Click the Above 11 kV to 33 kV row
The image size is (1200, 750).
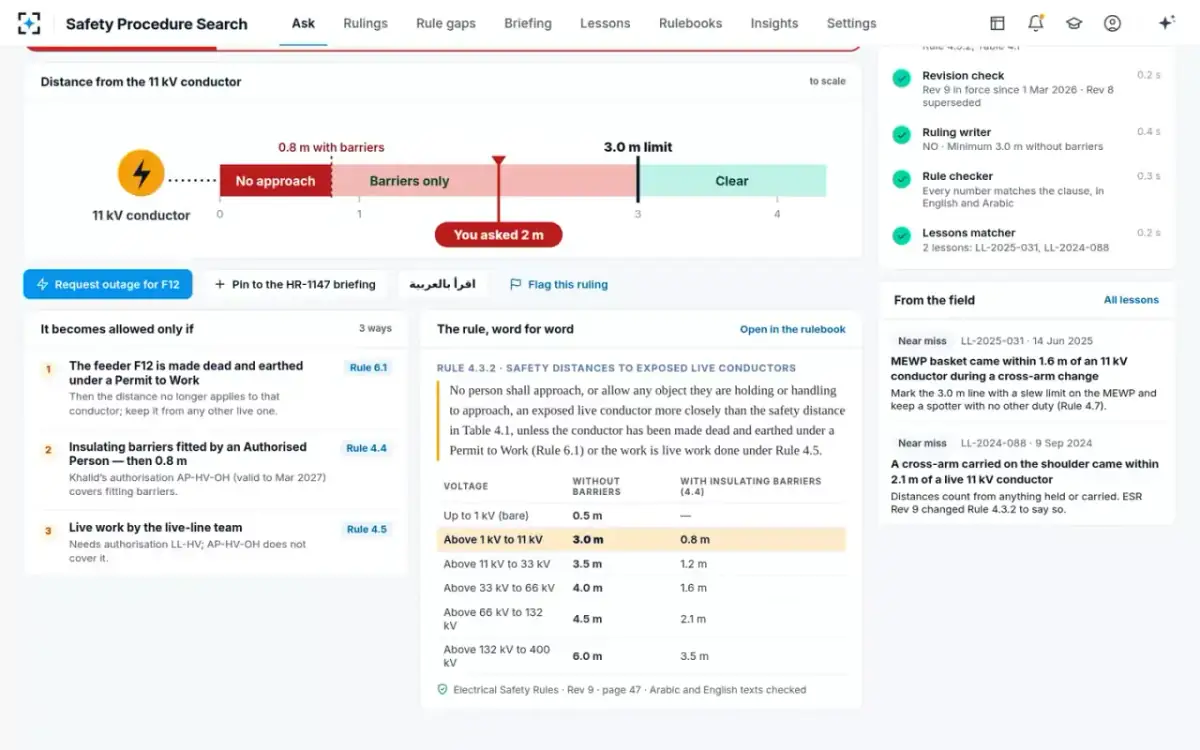[x=640, y=564]
